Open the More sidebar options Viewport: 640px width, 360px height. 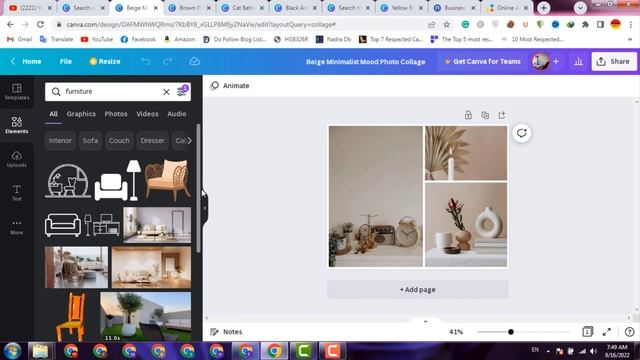coord(17,227)
